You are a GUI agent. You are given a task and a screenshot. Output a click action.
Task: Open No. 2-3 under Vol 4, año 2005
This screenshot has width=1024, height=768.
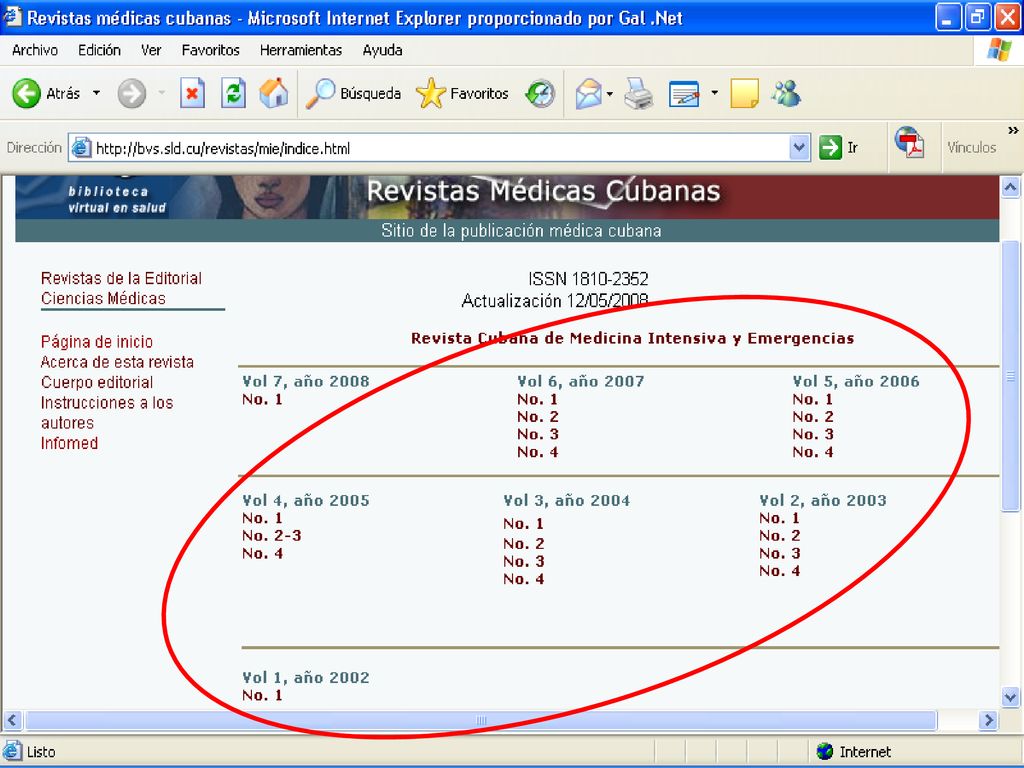(272, 536)
